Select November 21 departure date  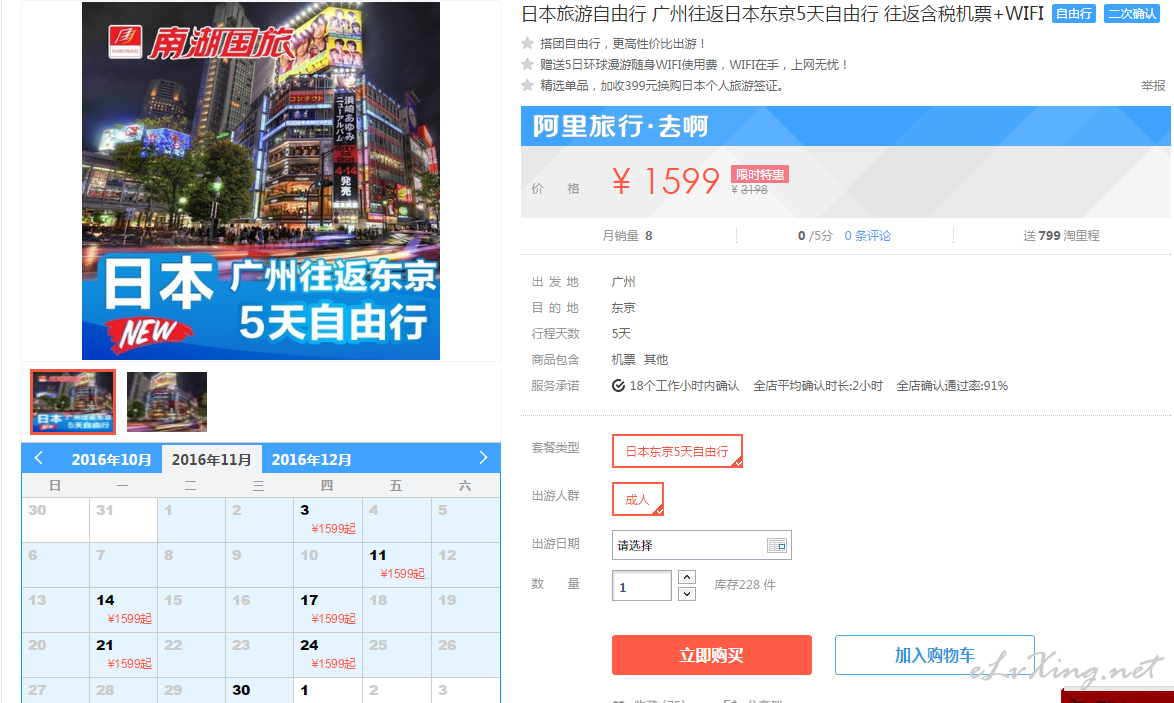pos(124,654)
